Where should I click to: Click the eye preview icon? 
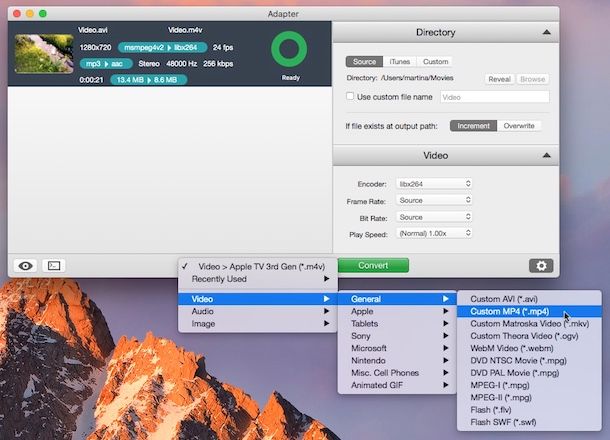pos(26,265)
